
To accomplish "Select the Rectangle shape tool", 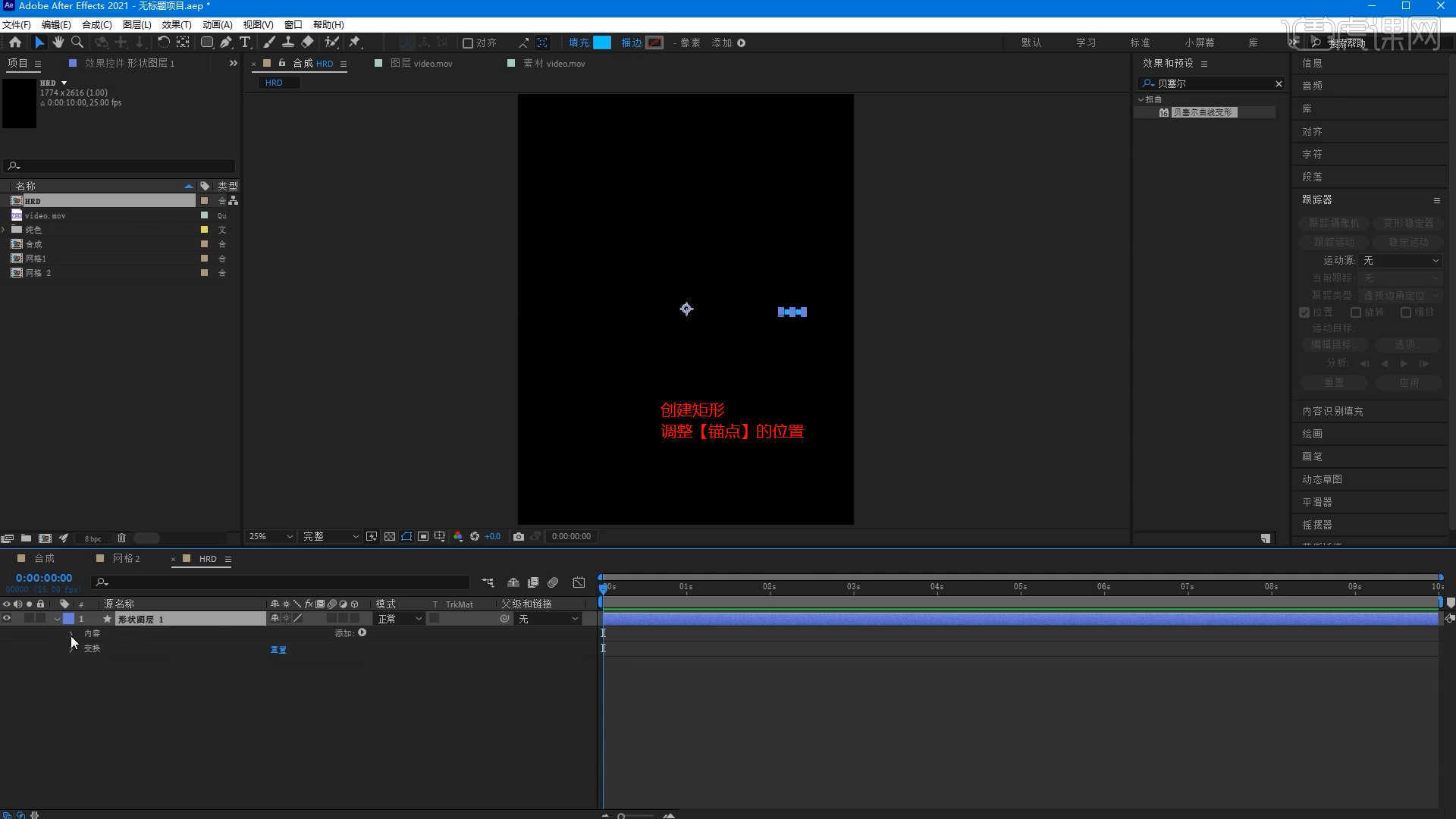I will click(x=206, y=42).
